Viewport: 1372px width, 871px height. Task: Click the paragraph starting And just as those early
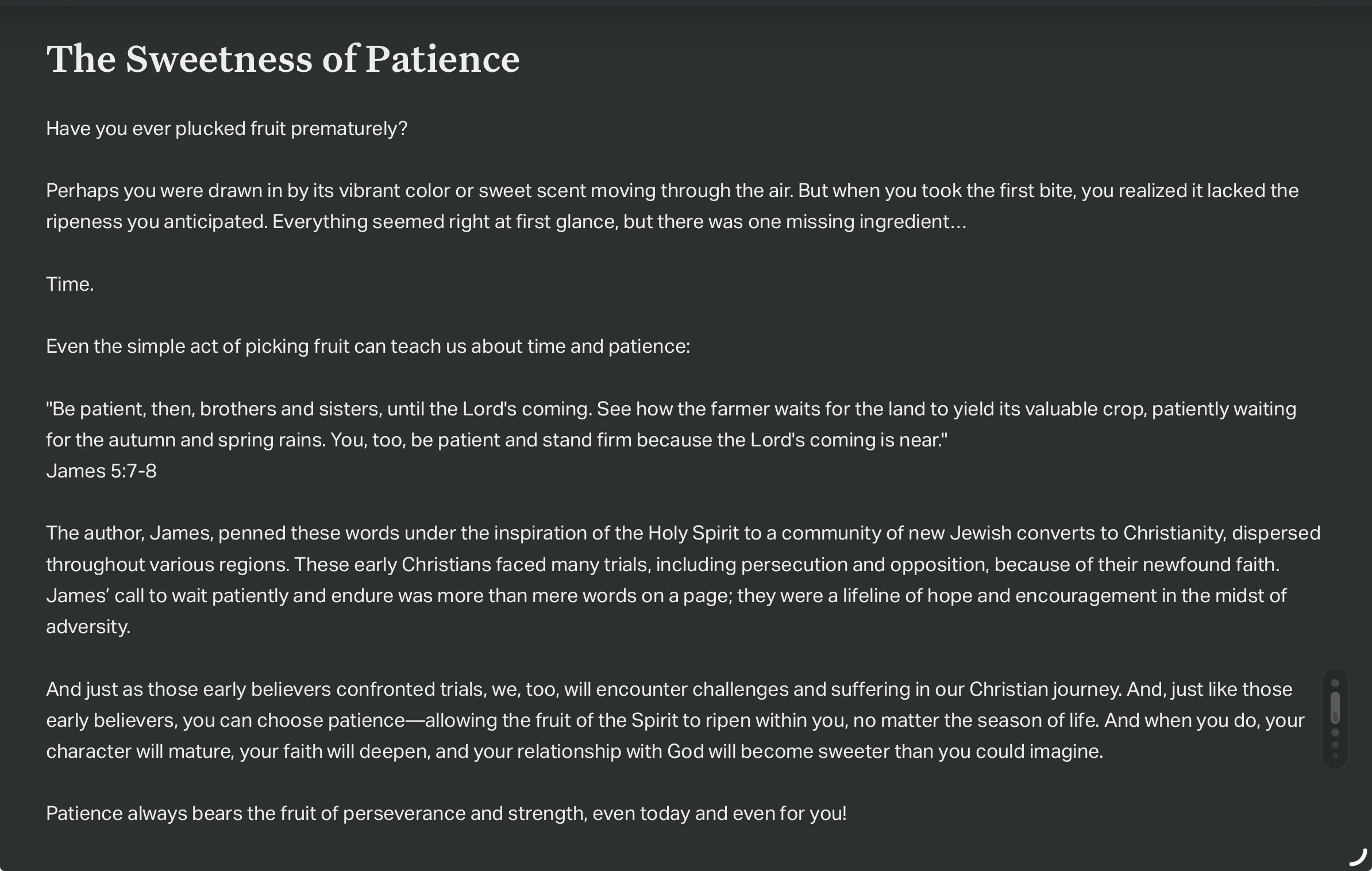[x=675, y=720]
